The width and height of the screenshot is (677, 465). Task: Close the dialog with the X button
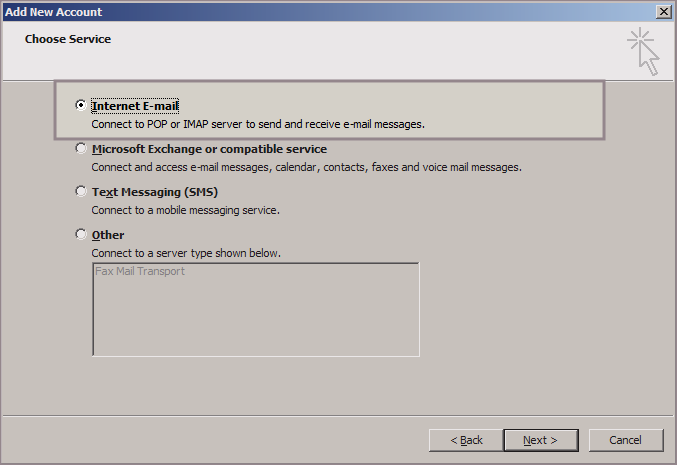[663, 11]
